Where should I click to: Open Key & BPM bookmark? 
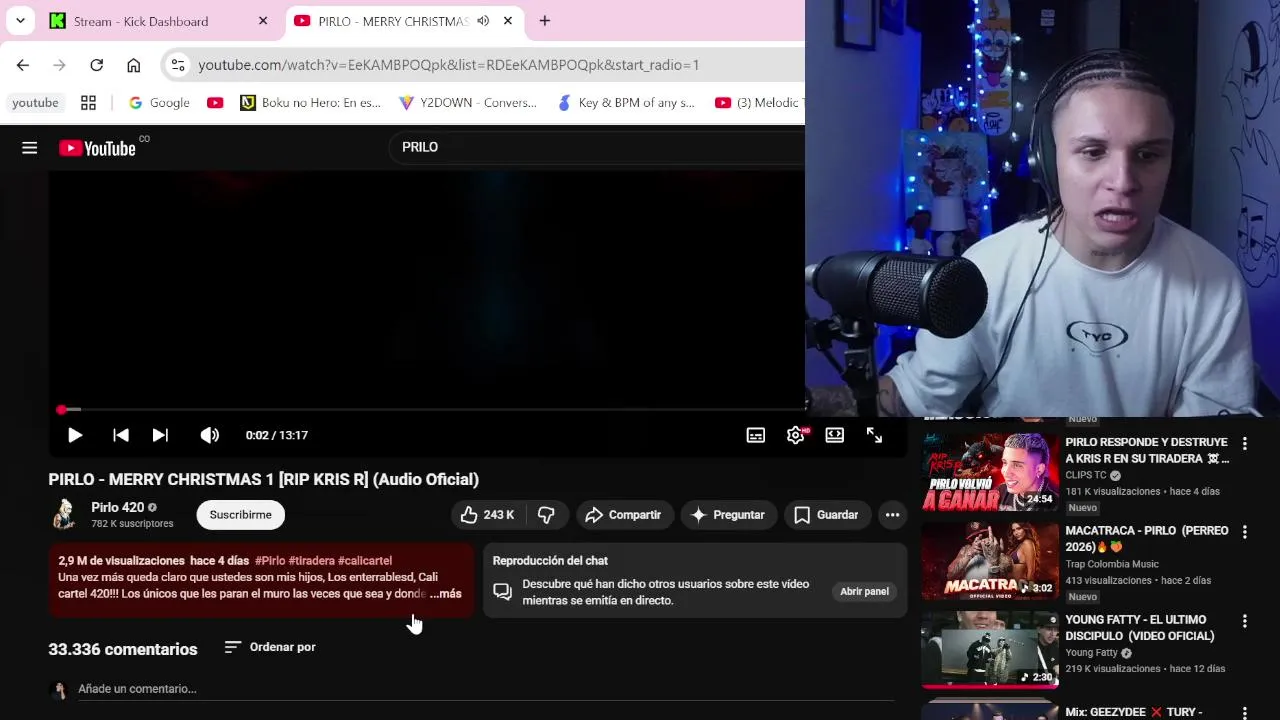[626, 103]
